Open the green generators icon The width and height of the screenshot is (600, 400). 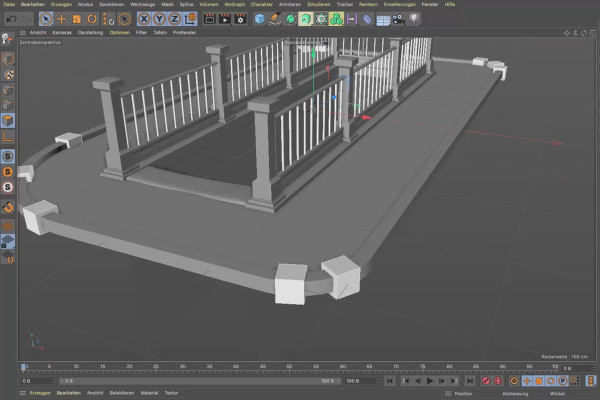[290, 19]
